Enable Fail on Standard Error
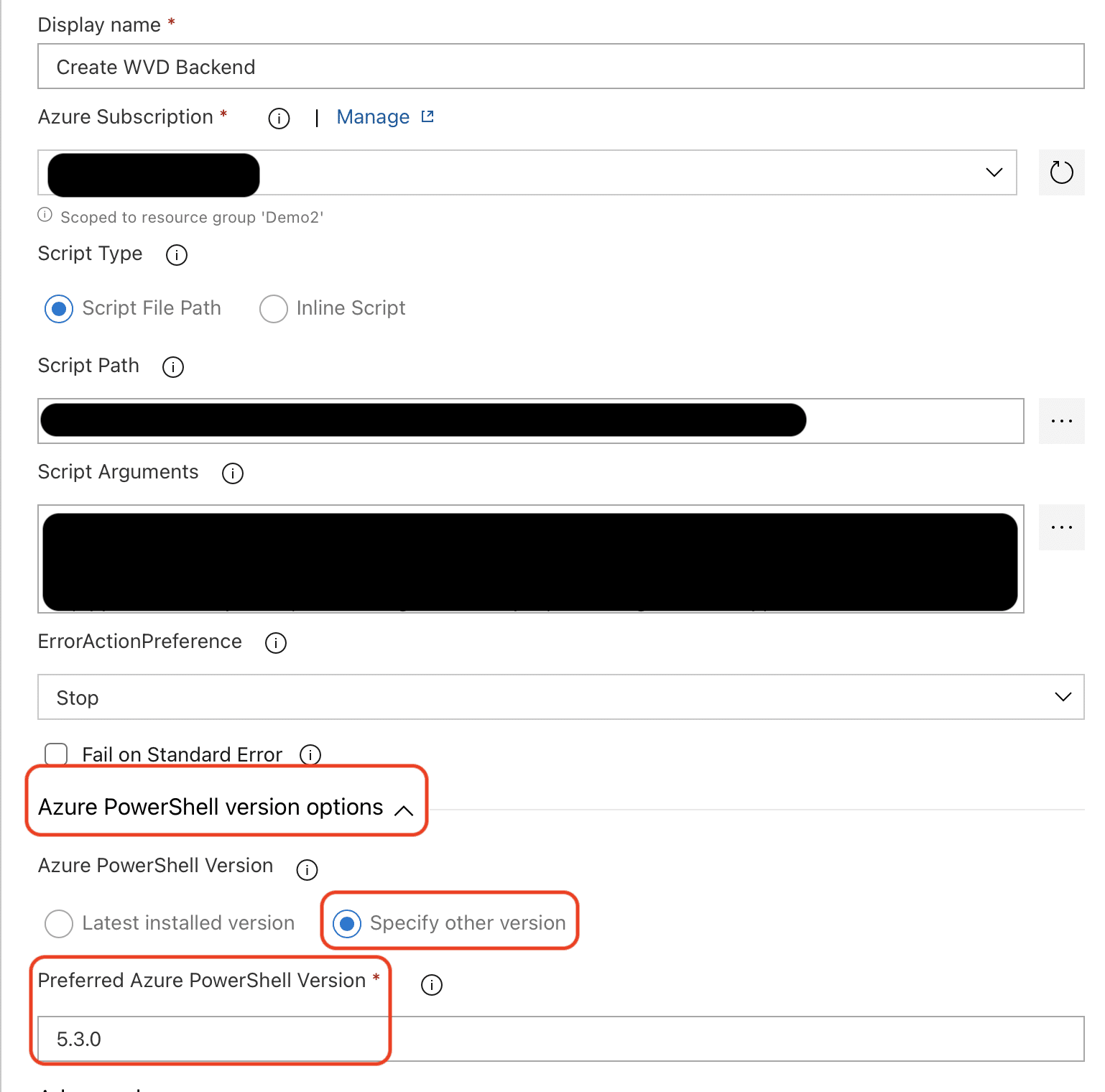This screenshot has height=1092, width=1105. (x=56, y=754)
